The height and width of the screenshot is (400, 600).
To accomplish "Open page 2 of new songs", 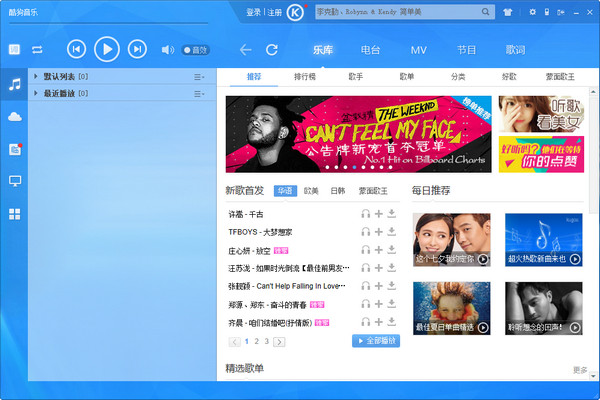I will (x=256, y=341).
